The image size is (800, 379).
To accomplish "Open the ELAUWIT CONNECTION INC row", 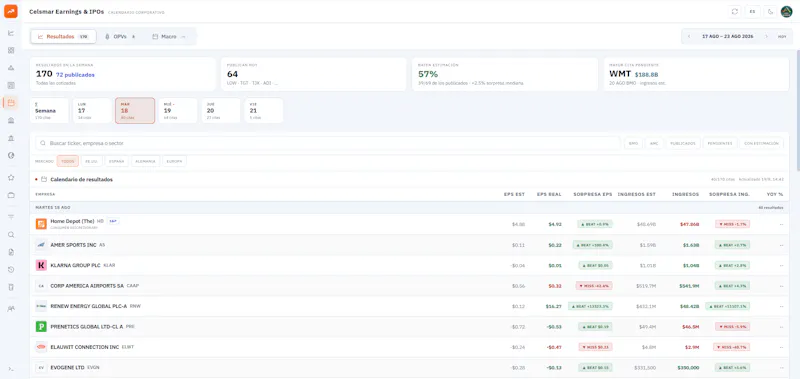I will (409, 347).
